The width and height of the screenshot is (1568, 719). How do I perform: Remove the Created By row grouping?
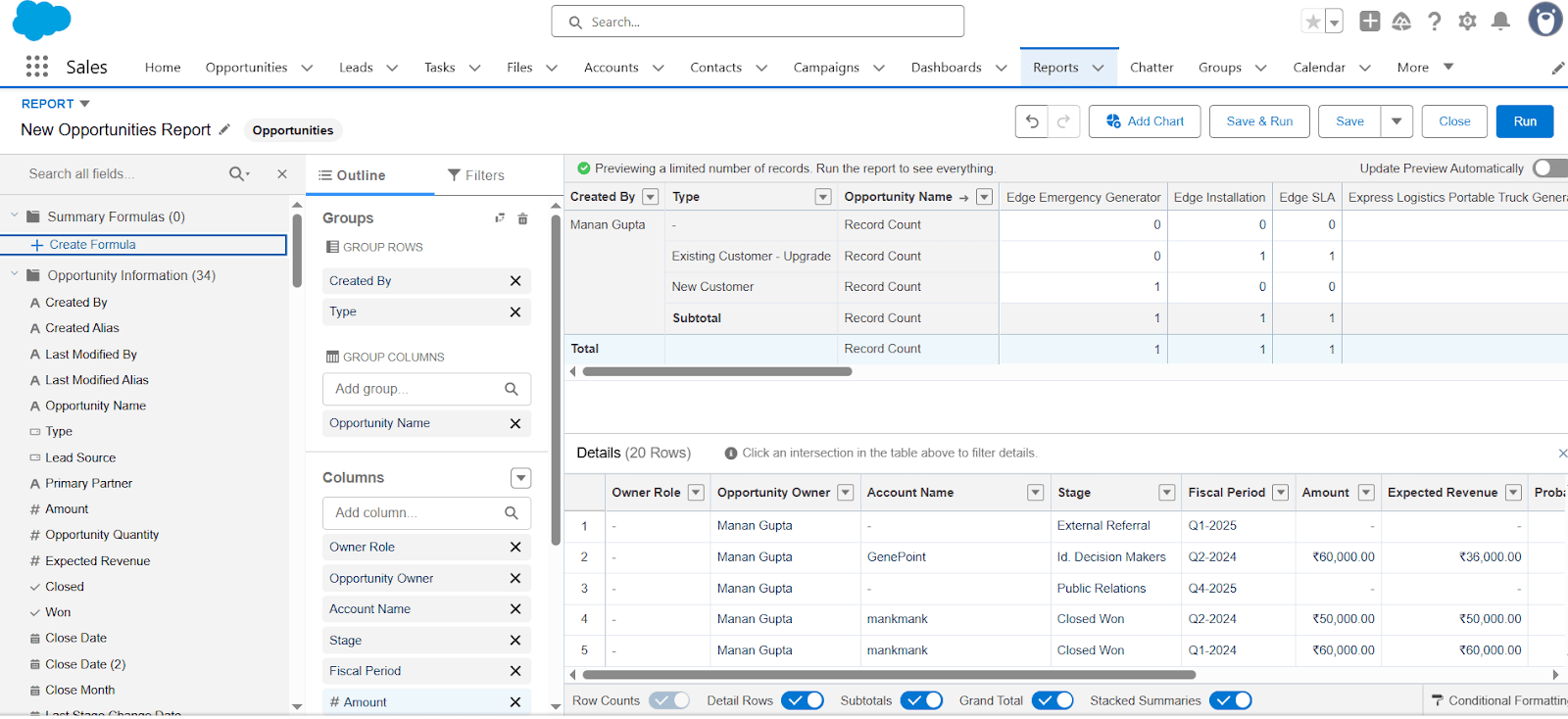(515, 281)
